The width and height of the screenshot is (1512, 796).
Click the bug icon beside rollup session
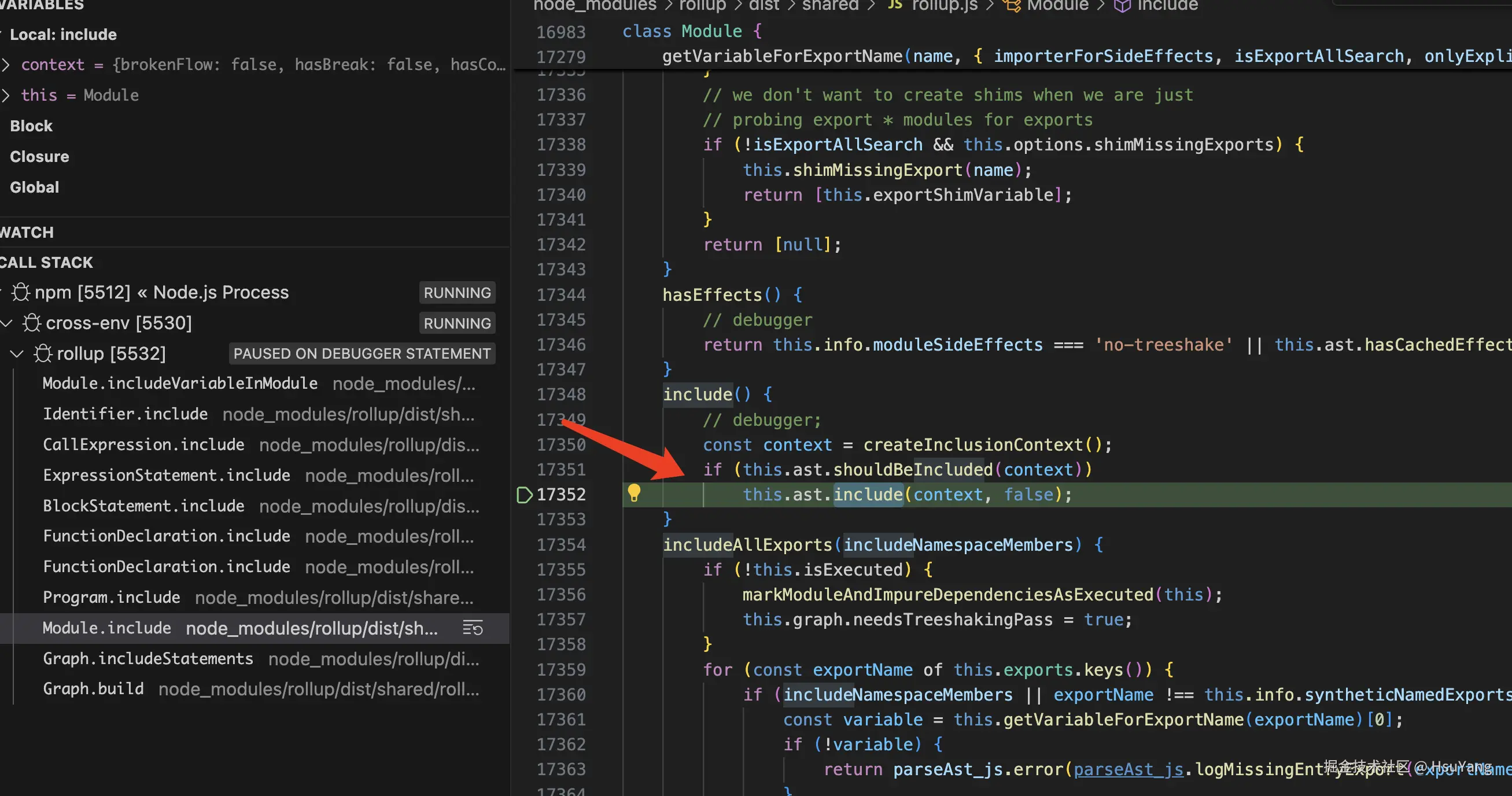[43, 353]
